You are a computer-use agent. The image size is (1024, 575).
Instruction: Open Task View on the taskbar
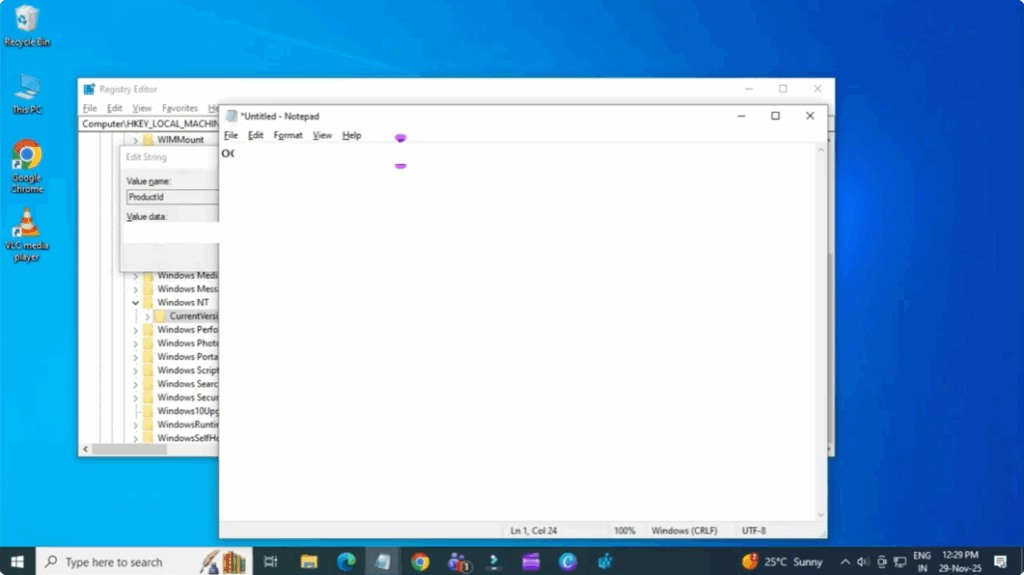tap(270, 562)
